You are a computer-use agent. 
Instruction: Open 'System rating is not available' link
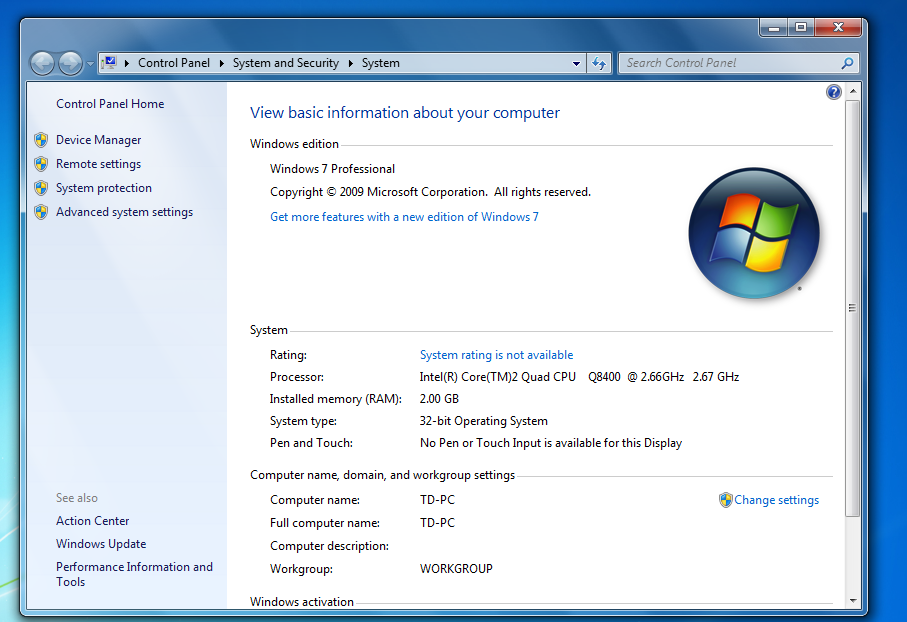coord(496,355)
